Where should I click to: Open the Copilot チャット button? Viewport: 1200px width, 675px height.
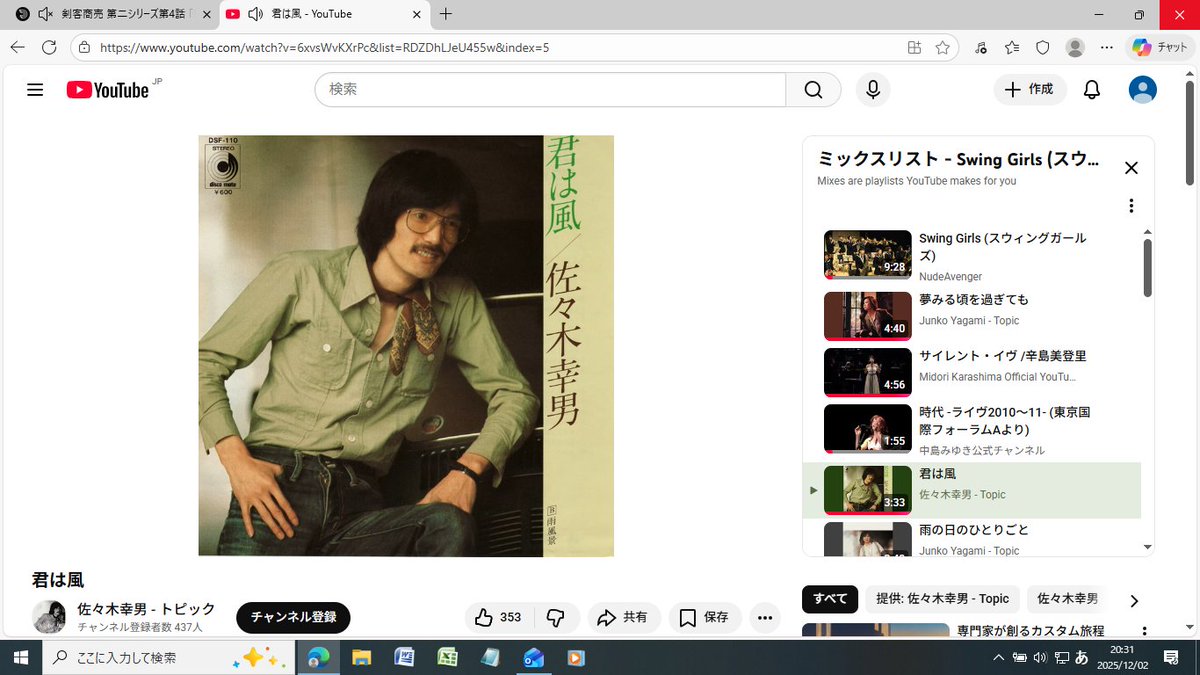click(x=1160, y=47)
